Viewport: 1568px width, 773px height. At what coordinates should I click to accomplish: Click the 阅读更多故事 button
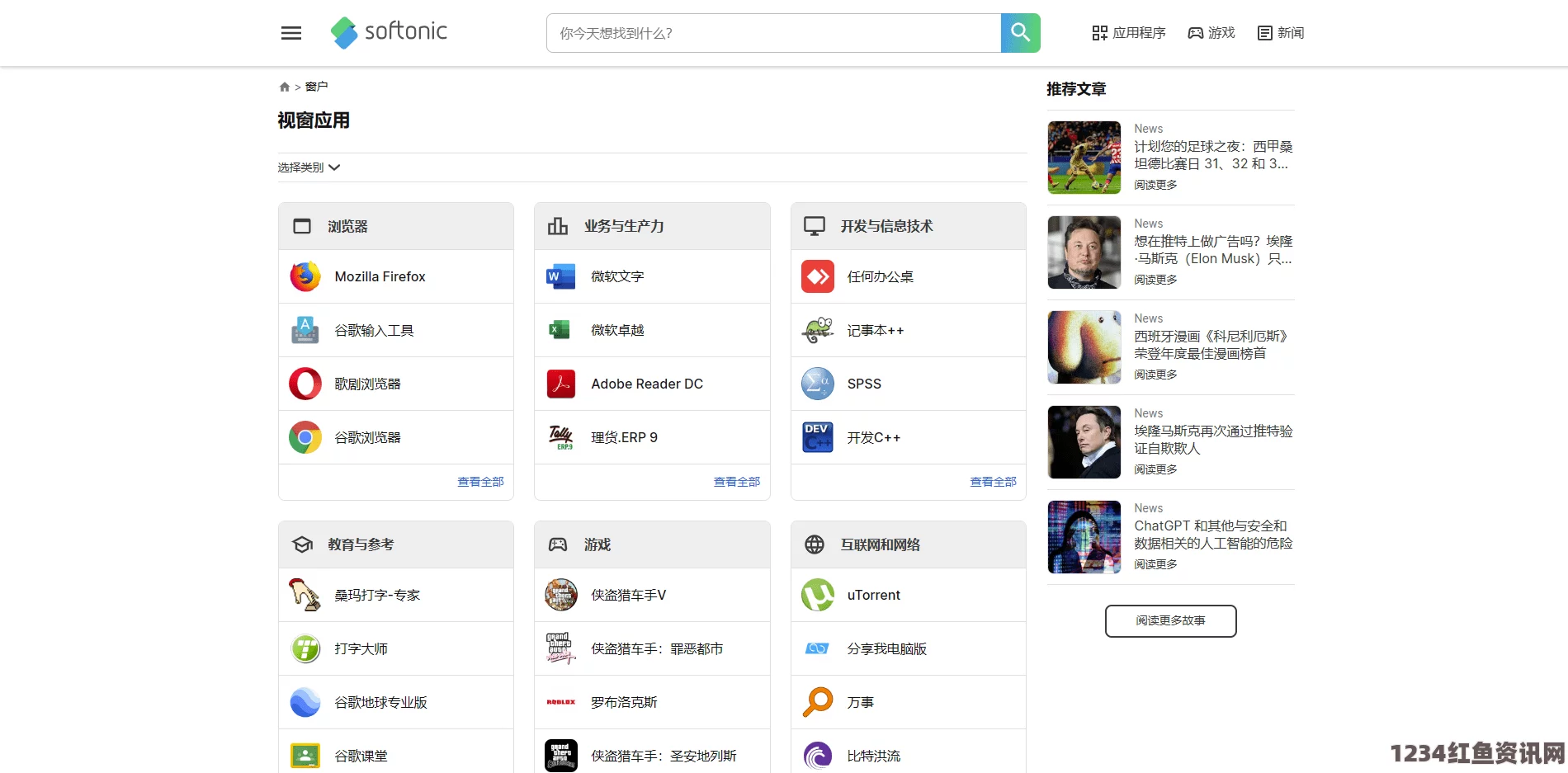1170,621
